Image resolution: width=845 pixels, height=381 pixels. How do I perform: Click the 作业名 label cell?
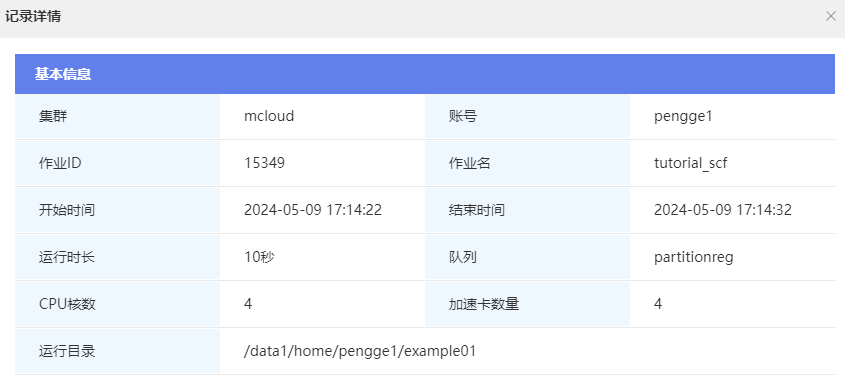pyautogui.click(x=528, y=163)
